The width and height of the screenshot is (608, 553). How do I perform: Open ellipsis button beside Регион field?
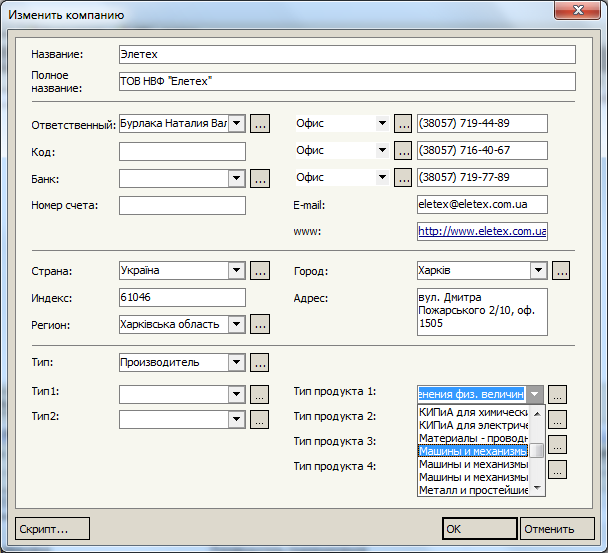(260, 324)
